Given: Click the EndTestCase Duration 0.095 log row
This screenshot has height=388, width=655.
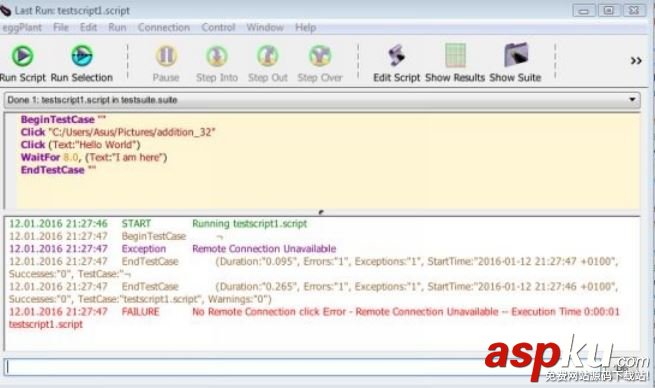Looking at the screenshot, I should pyautogui.click(x=313, y=268).
